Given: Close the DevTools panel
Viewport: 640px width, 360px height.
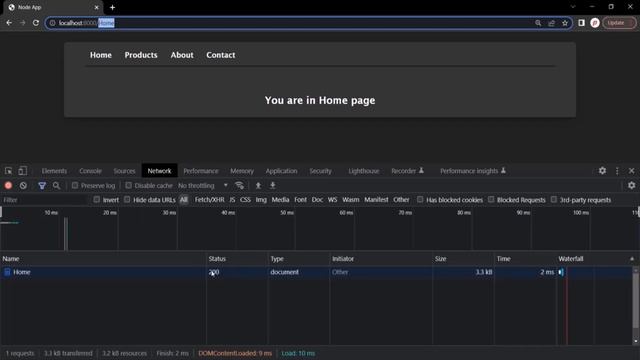Looking at the screenshot, I should (x=631, y=171).
